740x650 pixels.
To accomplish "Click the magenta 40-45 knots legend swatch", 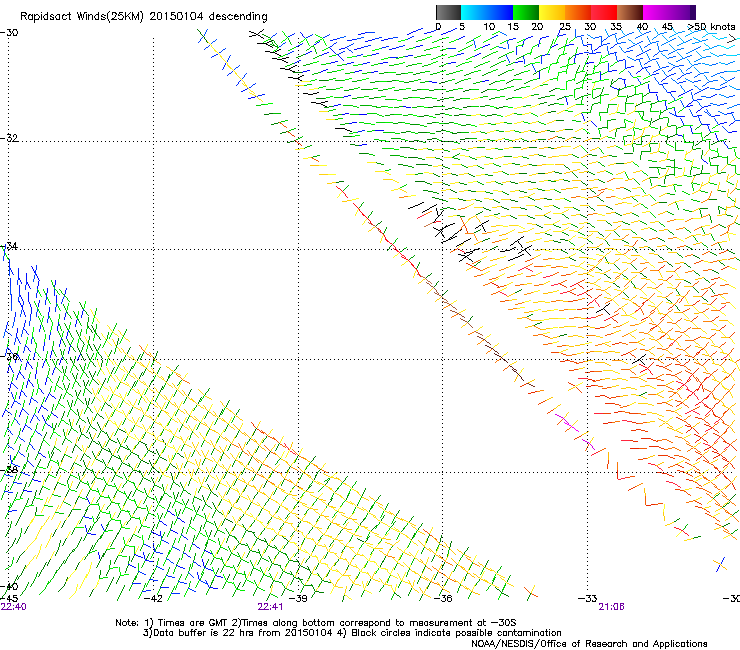I will pyautogui.click(x=656, y=12).
